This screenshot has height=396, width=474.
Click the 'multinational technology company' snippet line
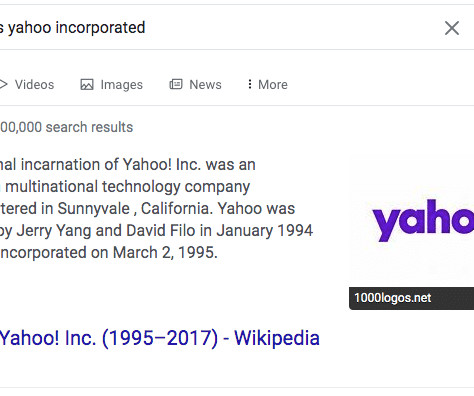coord(128,187)
